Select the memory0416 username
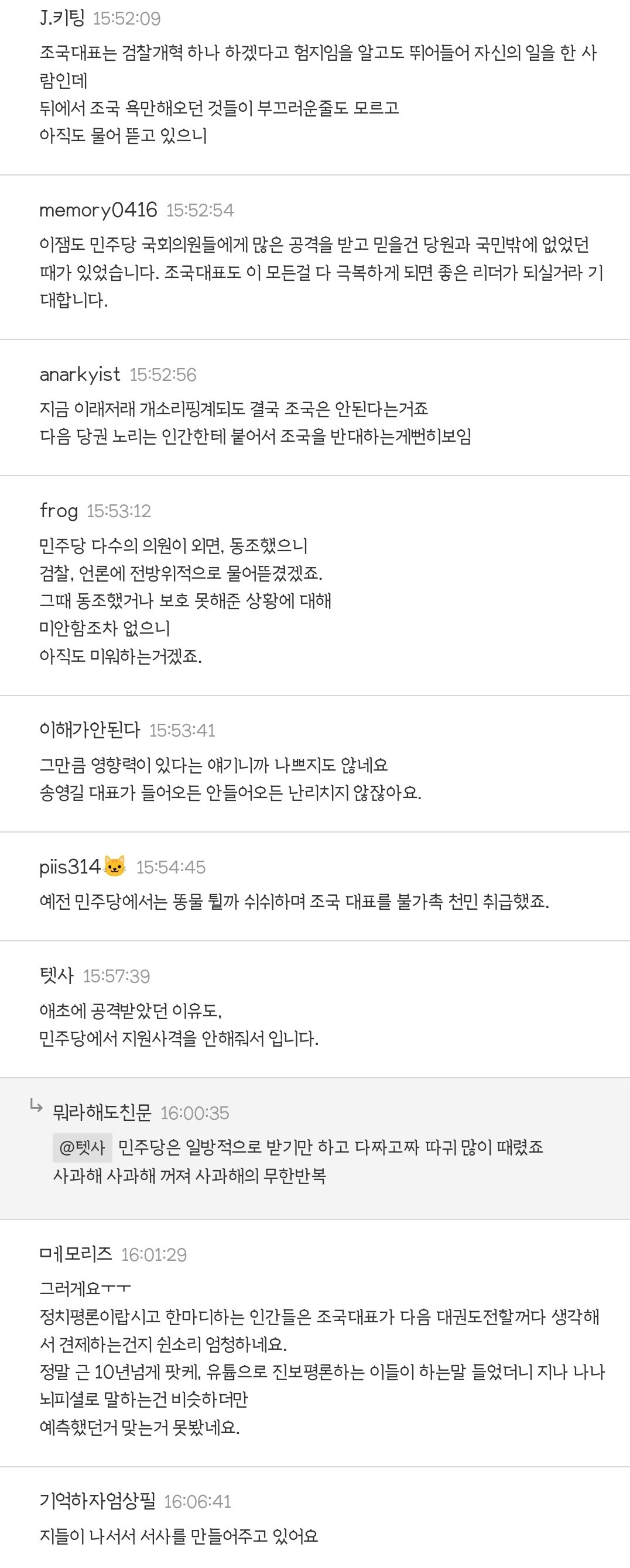 [98, 210]
